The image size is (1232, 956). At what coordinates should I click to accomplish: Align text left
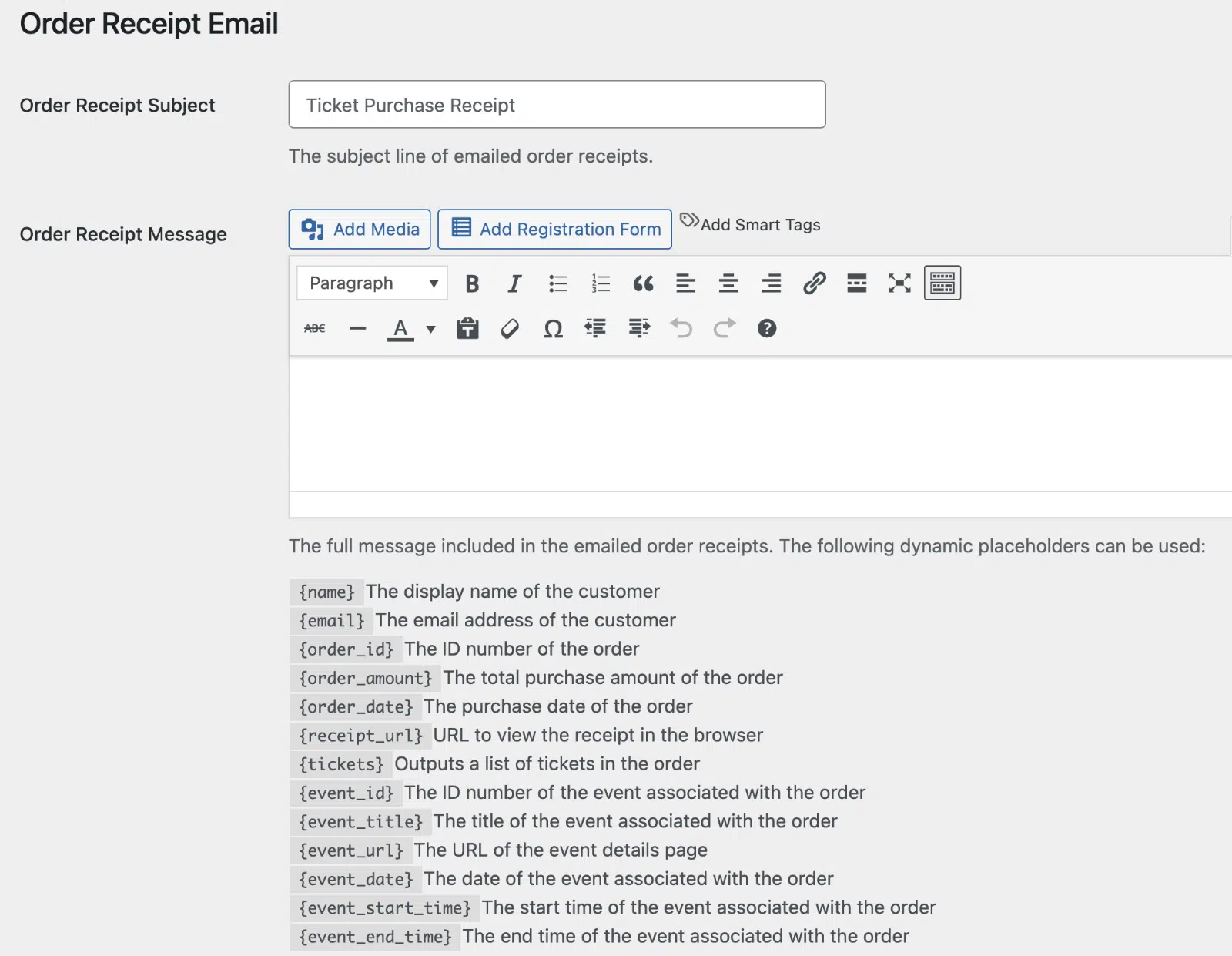click(685, 283)
